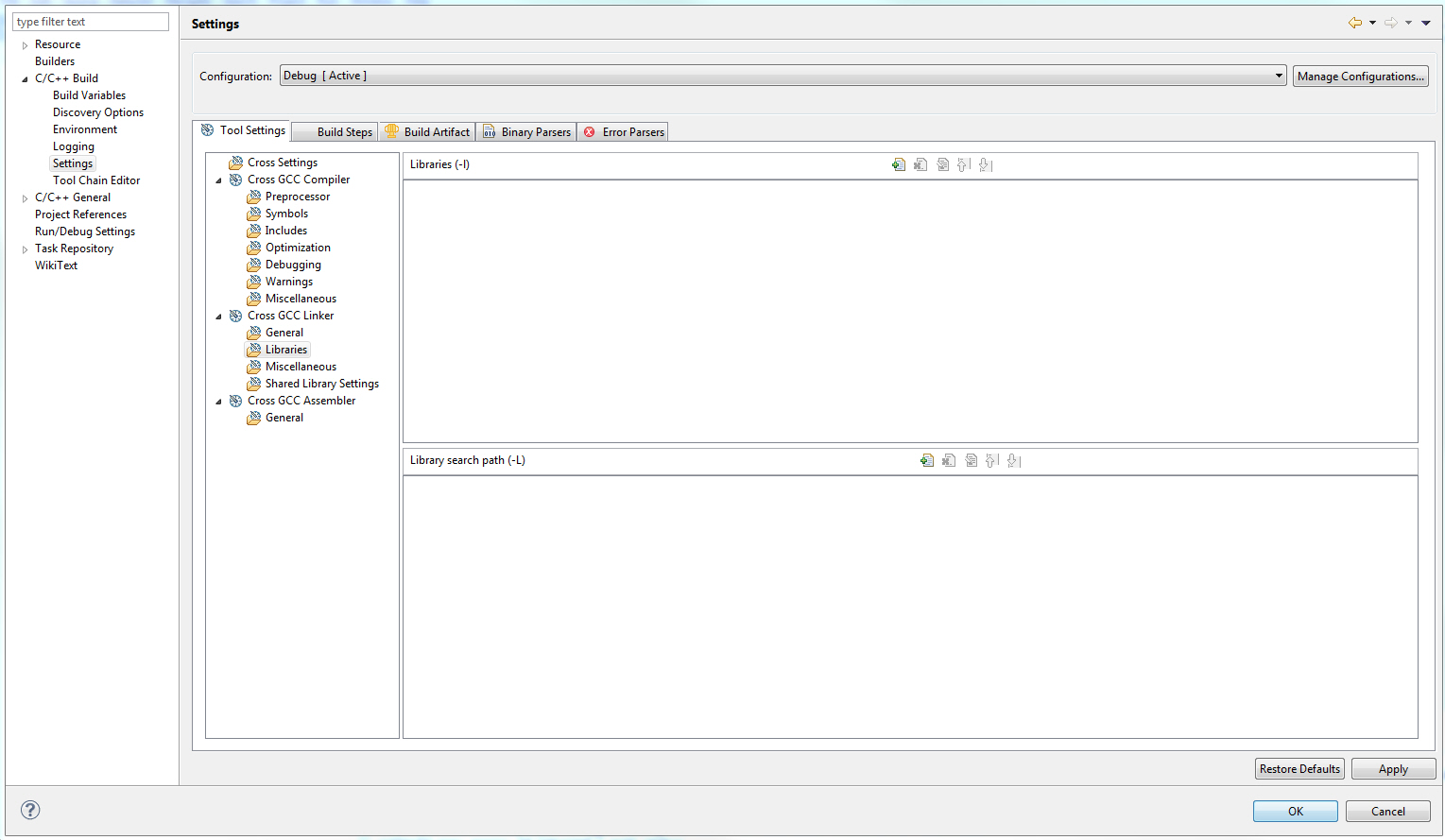This screenshot has height=840, width=1445.
Task: Open Discovery Options page
Action: [x=98, y=112]
